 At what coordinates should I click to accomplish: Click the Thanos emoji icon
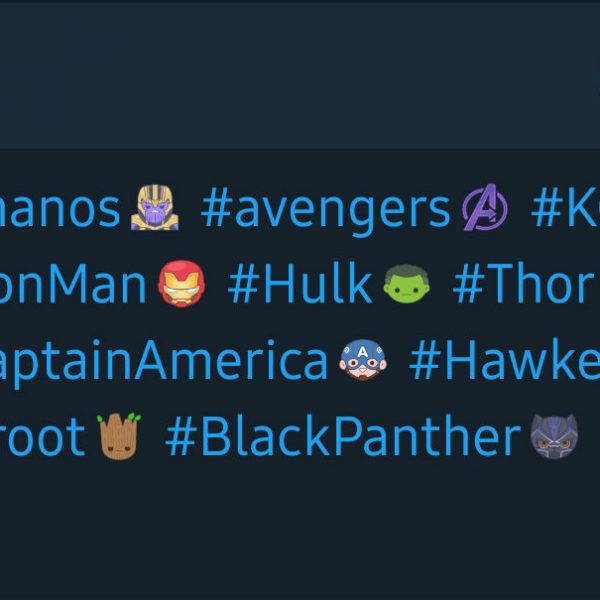click(x=153, y=209)
